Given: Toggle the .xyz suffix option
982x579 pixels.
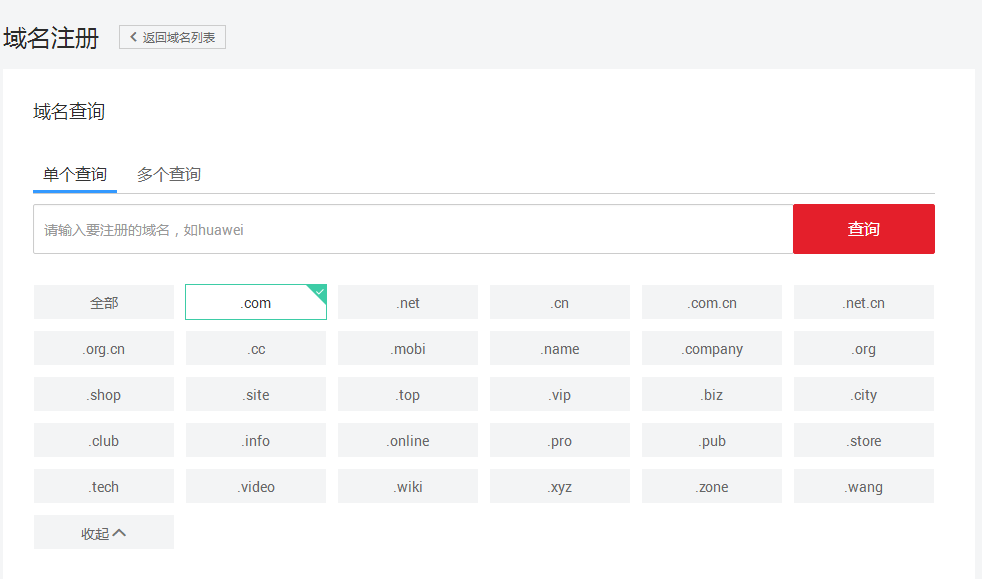Looking at the screenshot, I should (560, 487).
